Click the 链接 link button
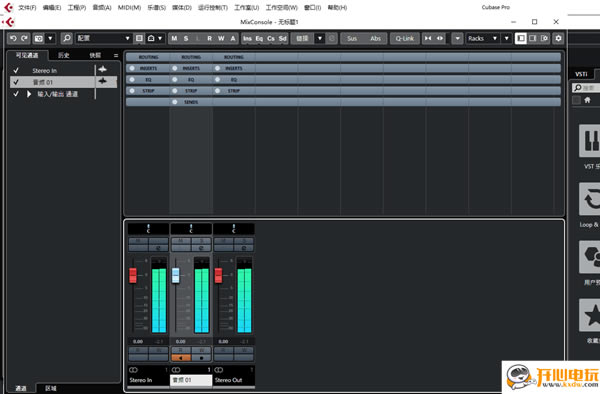The height and width of the screenshot is (394, 600). (302, 38)
